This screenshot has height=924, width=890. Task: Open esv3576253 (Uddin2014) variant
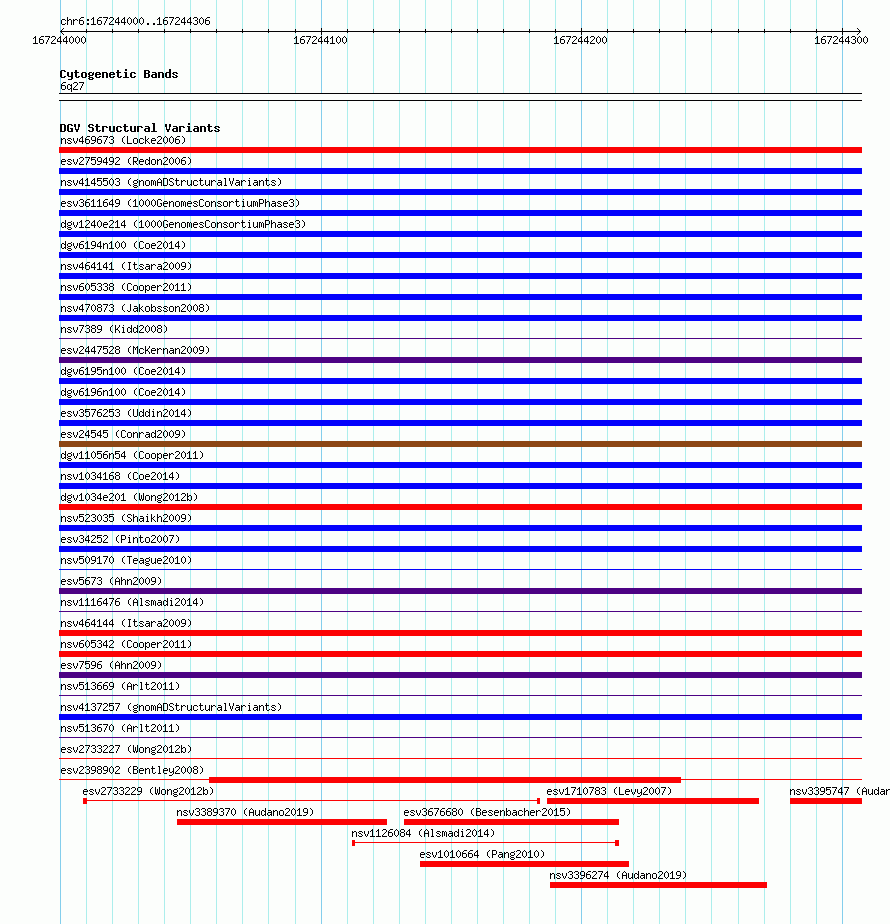coord(126,413)
